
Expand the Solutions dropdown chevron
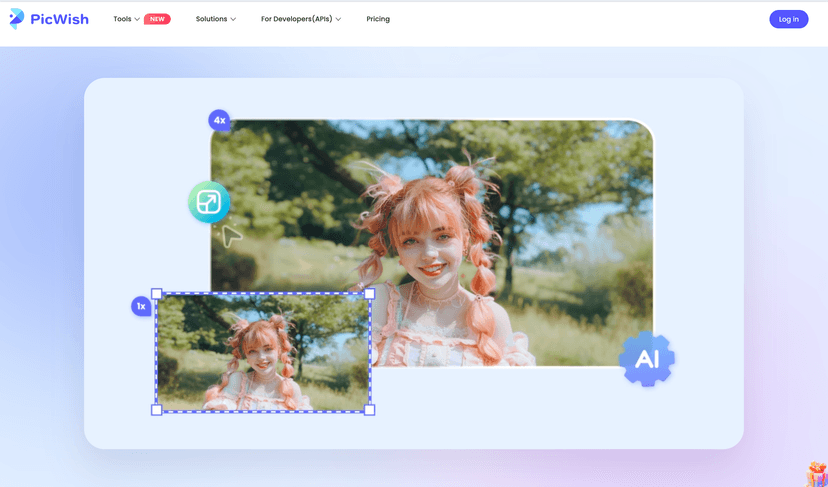click(x=233, y=19)
